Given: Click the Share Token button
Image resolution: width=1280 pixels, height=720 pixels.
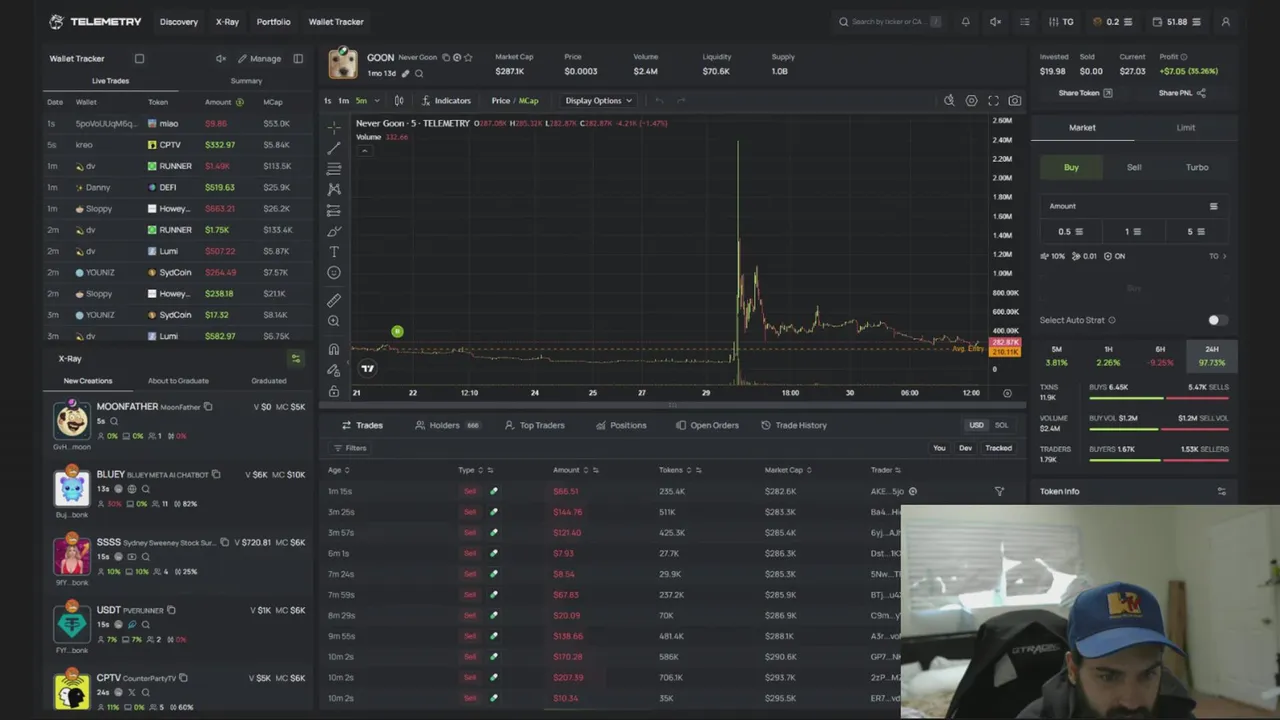Looking at the screenshot, I should click(x=1085, y=93).
